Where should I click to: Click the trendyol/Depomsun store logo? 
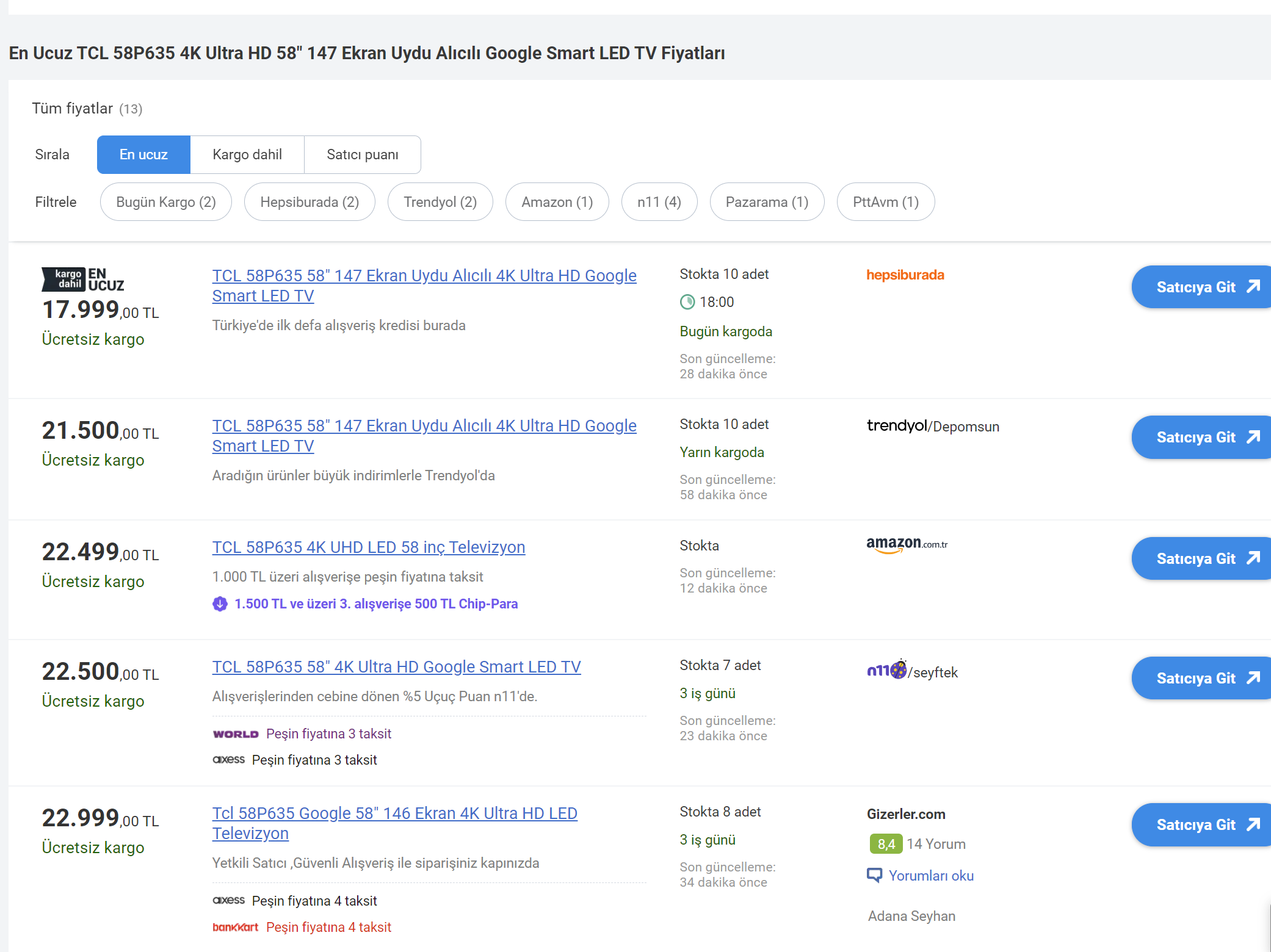(933, 426)
